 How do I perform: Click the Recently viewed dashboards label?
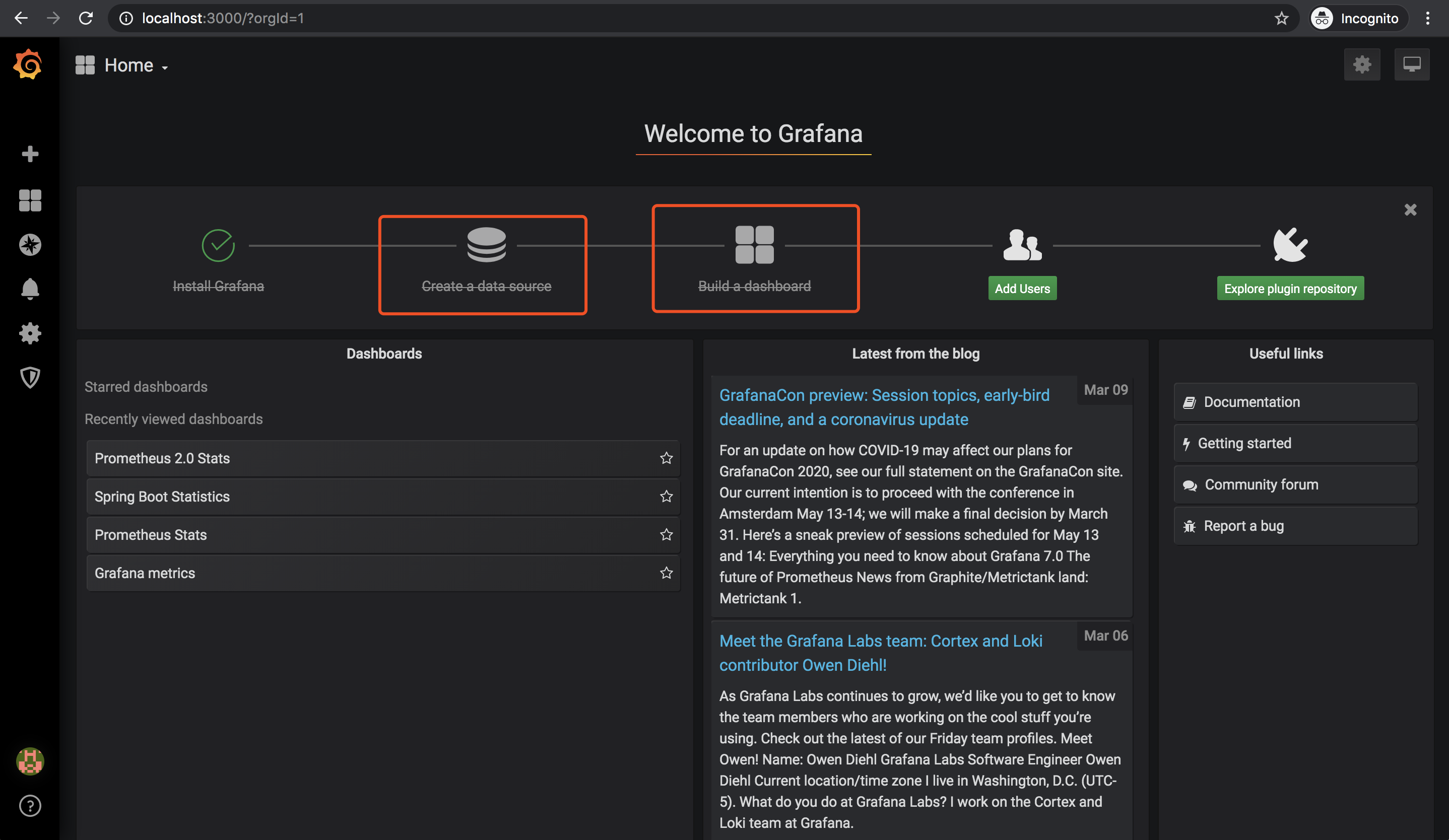tap(174, 419)
